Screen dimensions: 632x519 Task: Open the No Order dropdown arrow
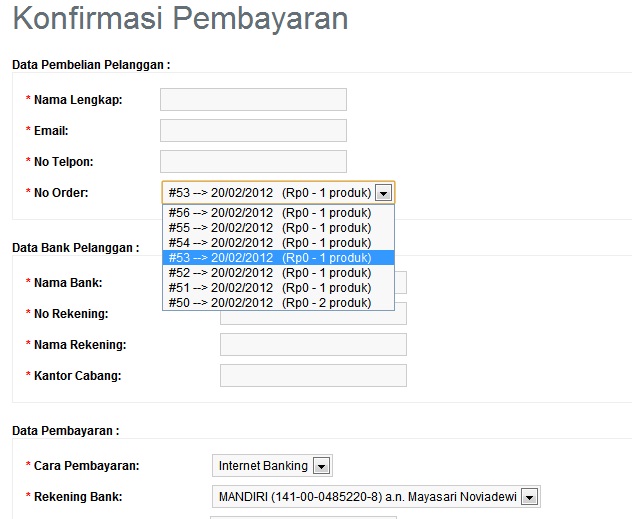click(383, 193)
